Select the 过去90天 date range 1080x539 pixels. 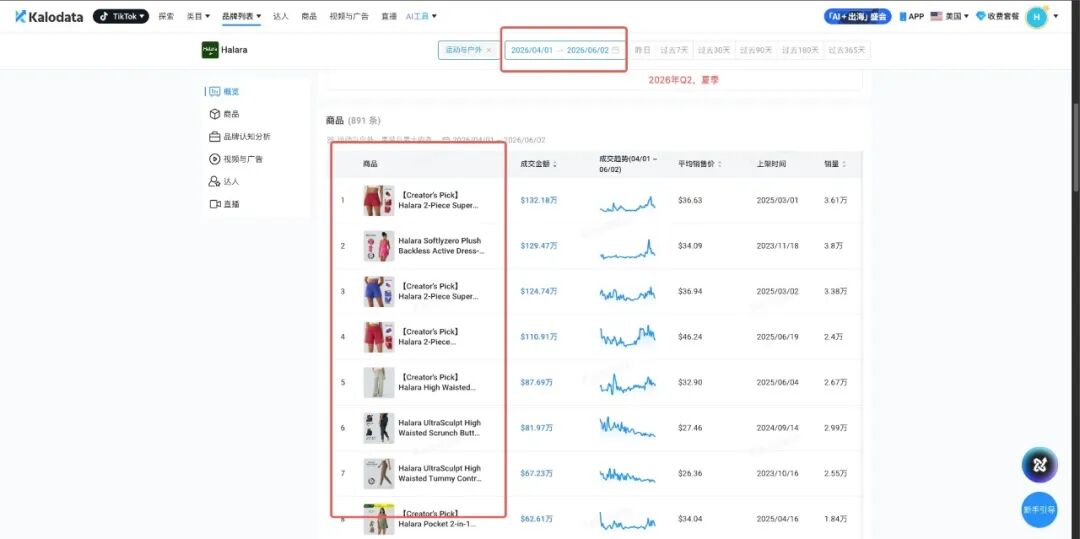pyautogui.click(x=755, y=50)
